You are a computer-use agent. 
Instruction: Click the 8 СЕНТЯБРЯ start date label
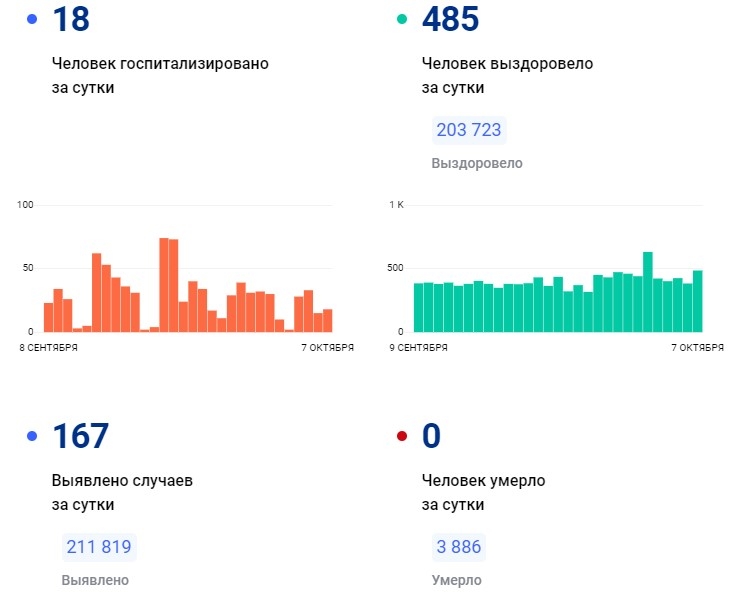point(48,348)
